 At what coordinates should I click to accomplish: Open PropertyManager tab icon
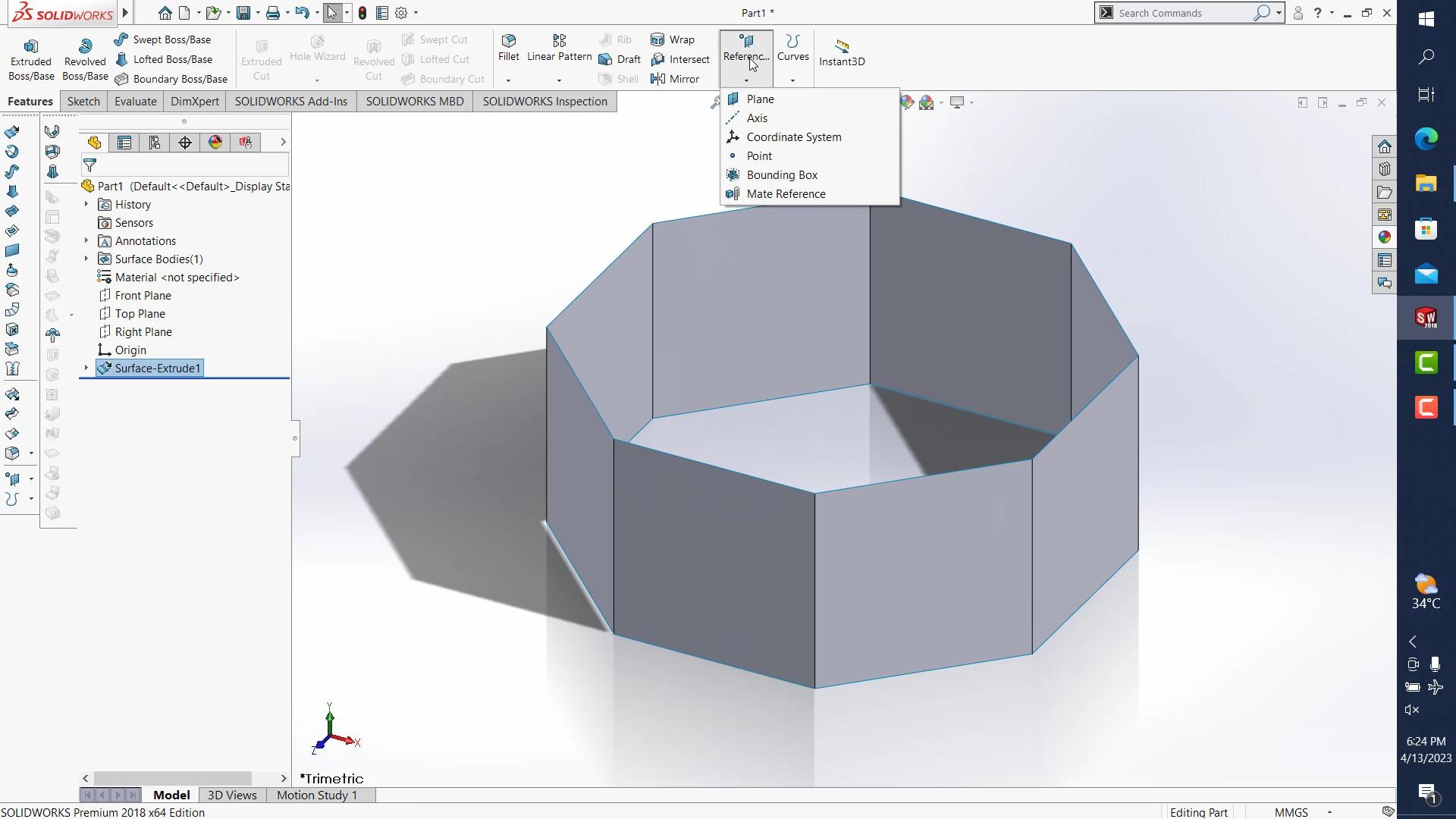click(x=124, y=143)
